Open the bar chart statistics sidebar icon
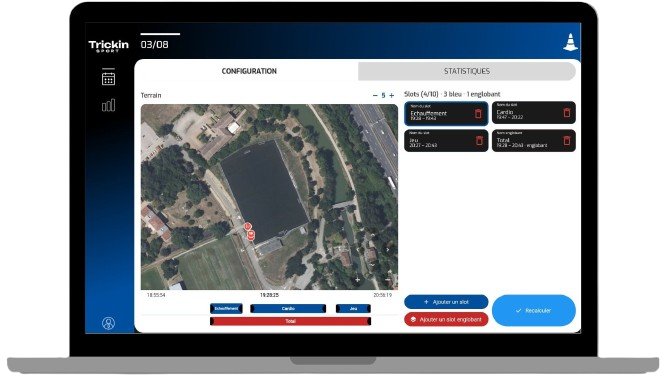The image size is (666, 375). click(x=108, y=105)
